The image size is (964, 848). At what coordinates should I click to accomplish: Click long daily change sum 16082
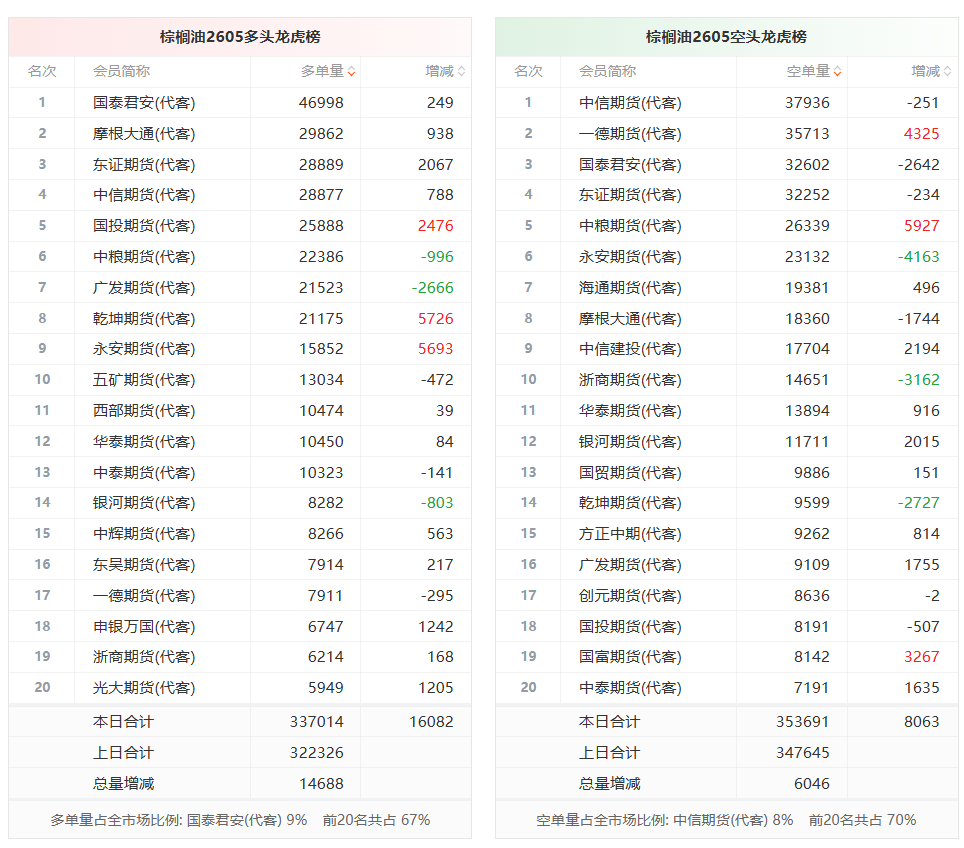(431, 722)
